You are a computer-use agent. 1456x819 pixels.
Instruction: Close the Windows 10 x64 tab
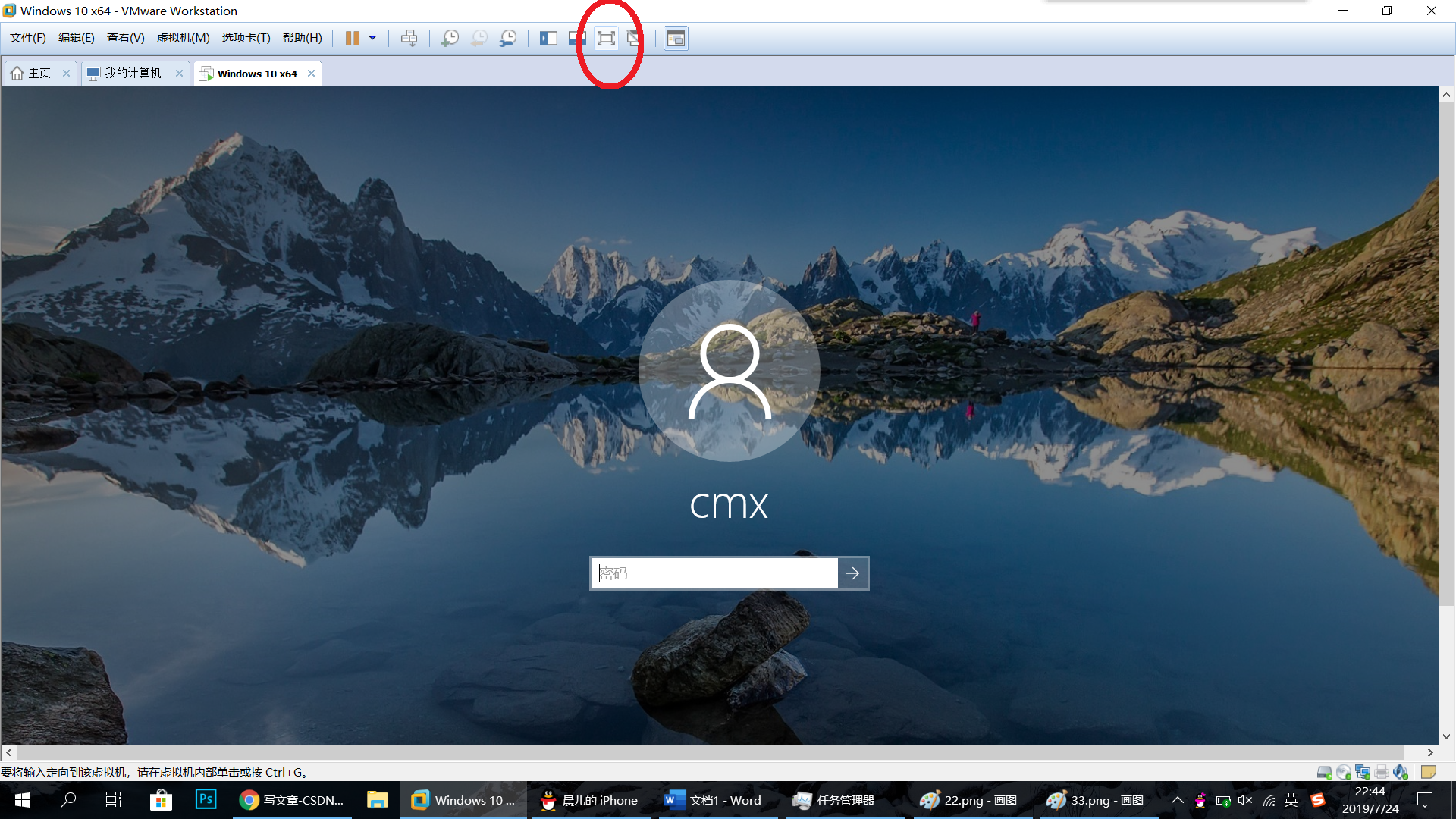click(311, 74)
